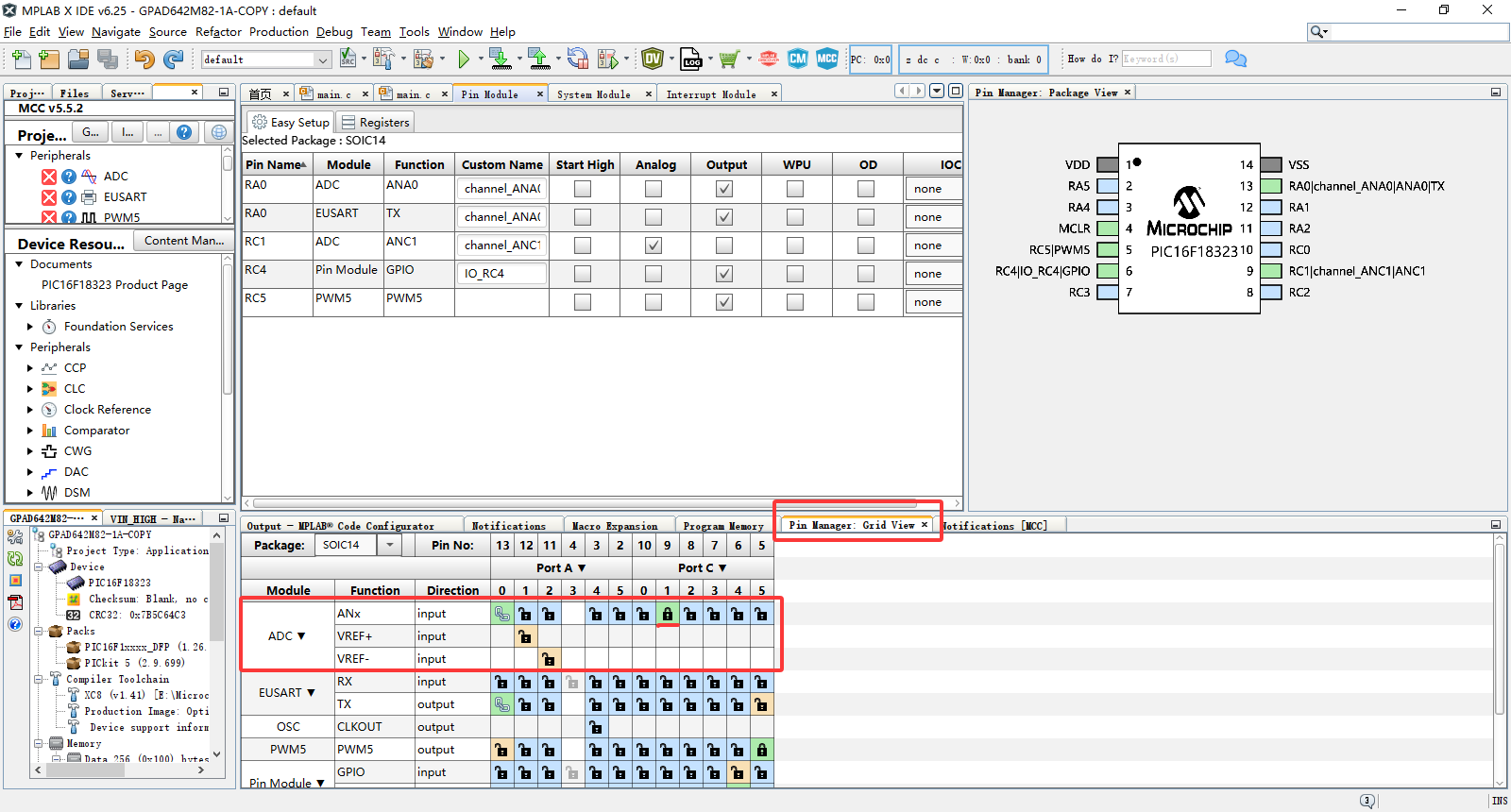Toggle Analog checkbox for RC1 row
This screenshot has height=812, width=1511.
pyautogui.click(x=654, y=245)
